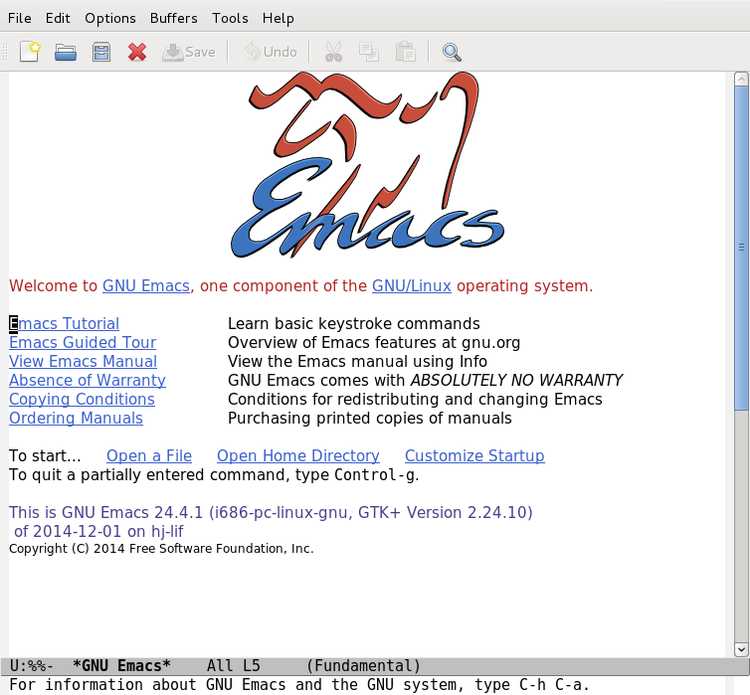Click the Open Home Directory link
750x695 pixels.
click(298, 456)
